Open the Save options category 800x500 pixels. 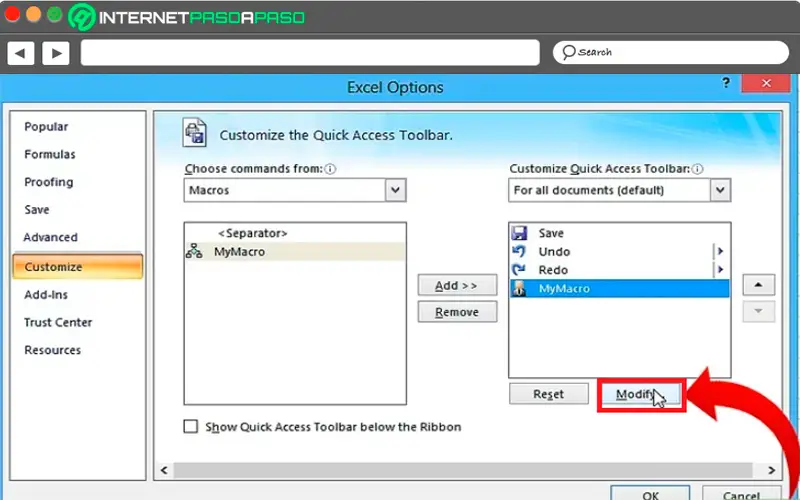tap(37, 210)
